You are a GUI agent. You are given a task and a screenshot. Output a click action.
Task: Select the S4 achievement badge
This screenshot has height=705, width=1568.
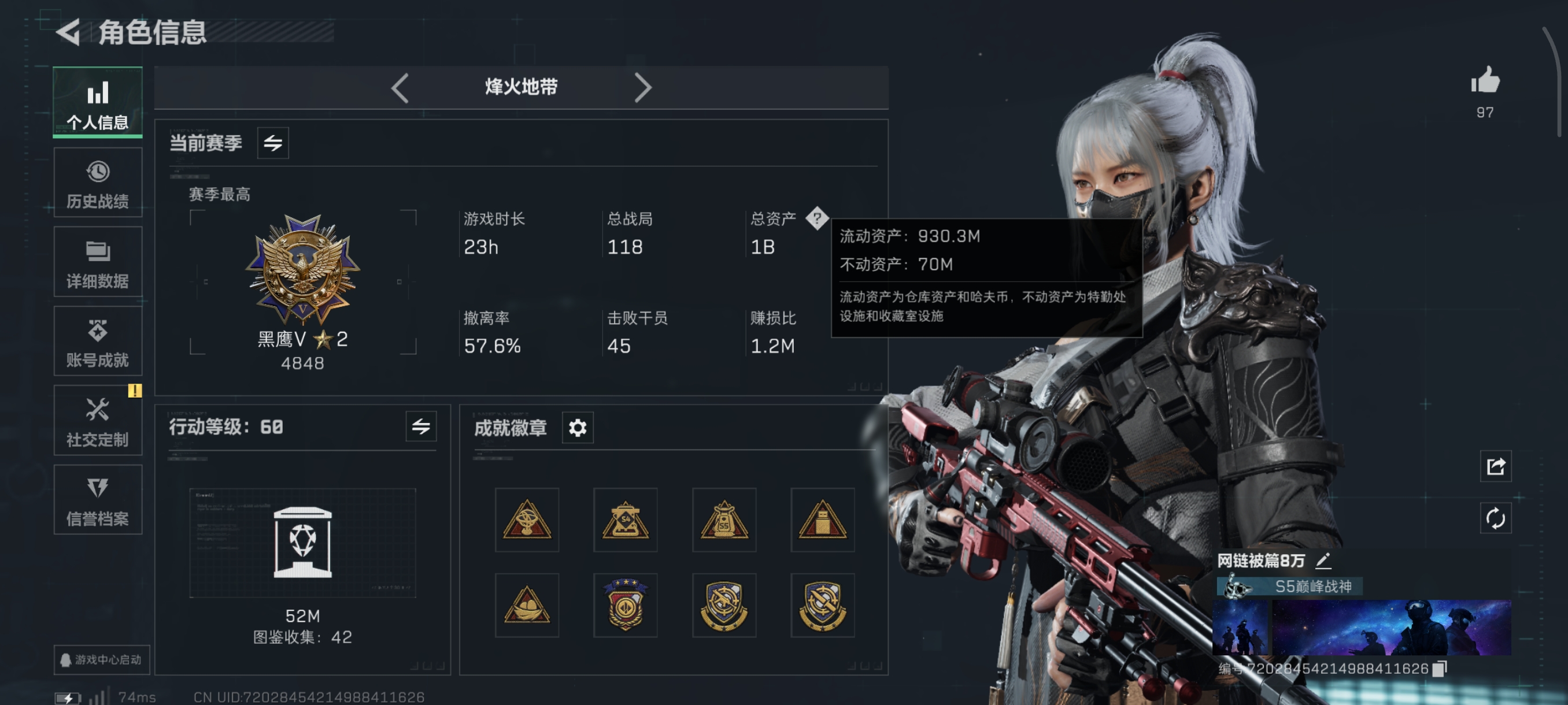(625, 520)
